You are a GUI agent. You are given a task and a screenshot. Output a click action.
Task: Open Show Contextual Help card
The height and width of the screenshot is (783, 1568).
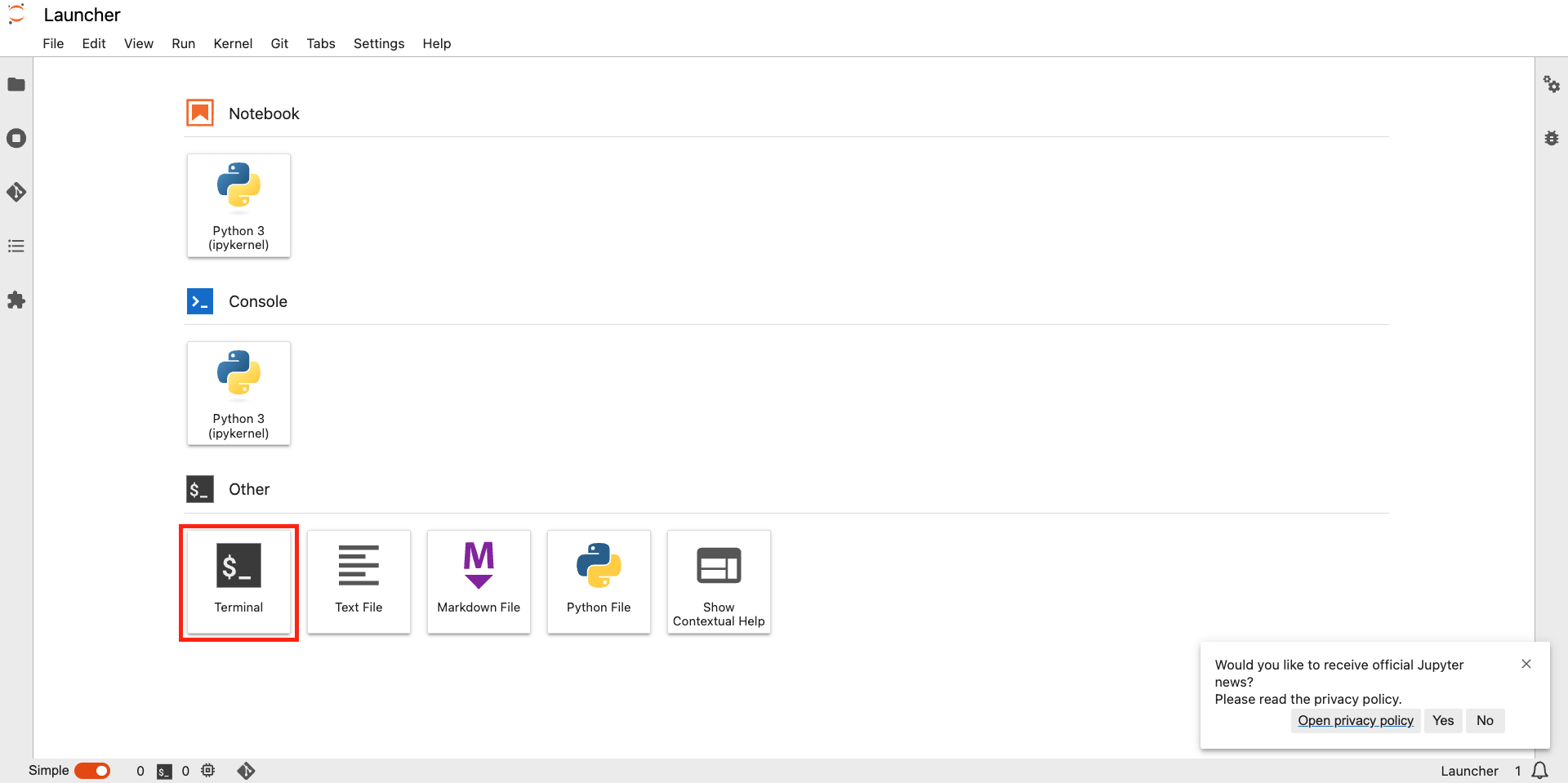click(x=719, y=582)
